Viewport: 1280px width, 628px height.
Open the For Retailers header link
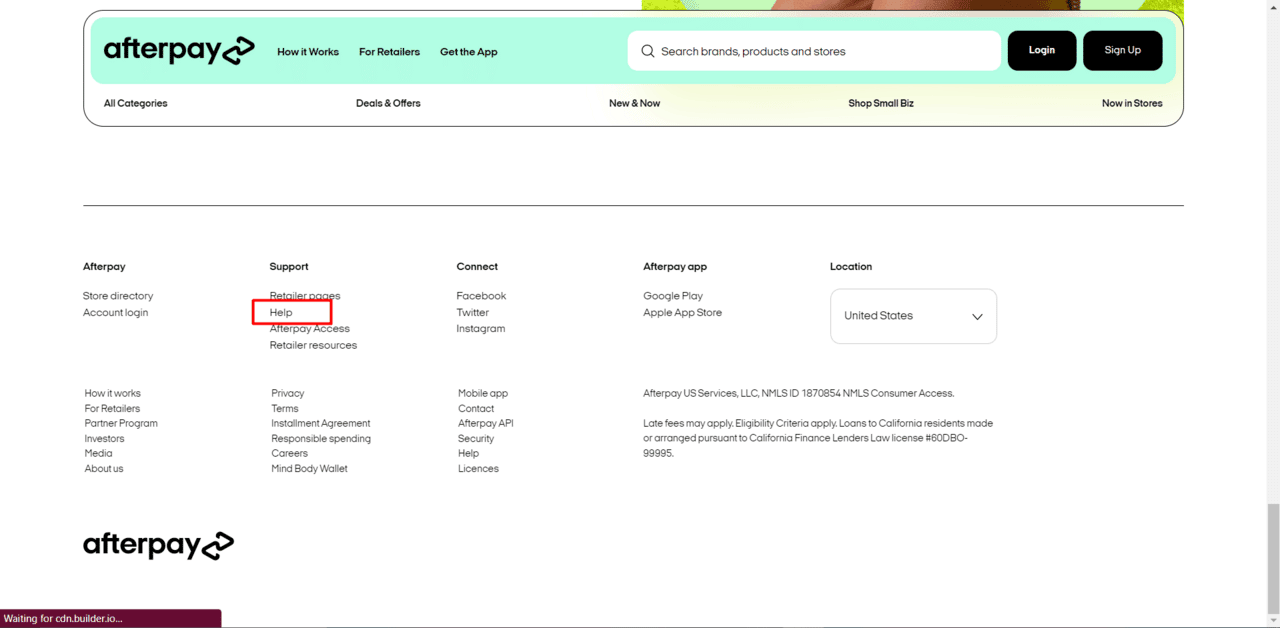coord(389,52)
